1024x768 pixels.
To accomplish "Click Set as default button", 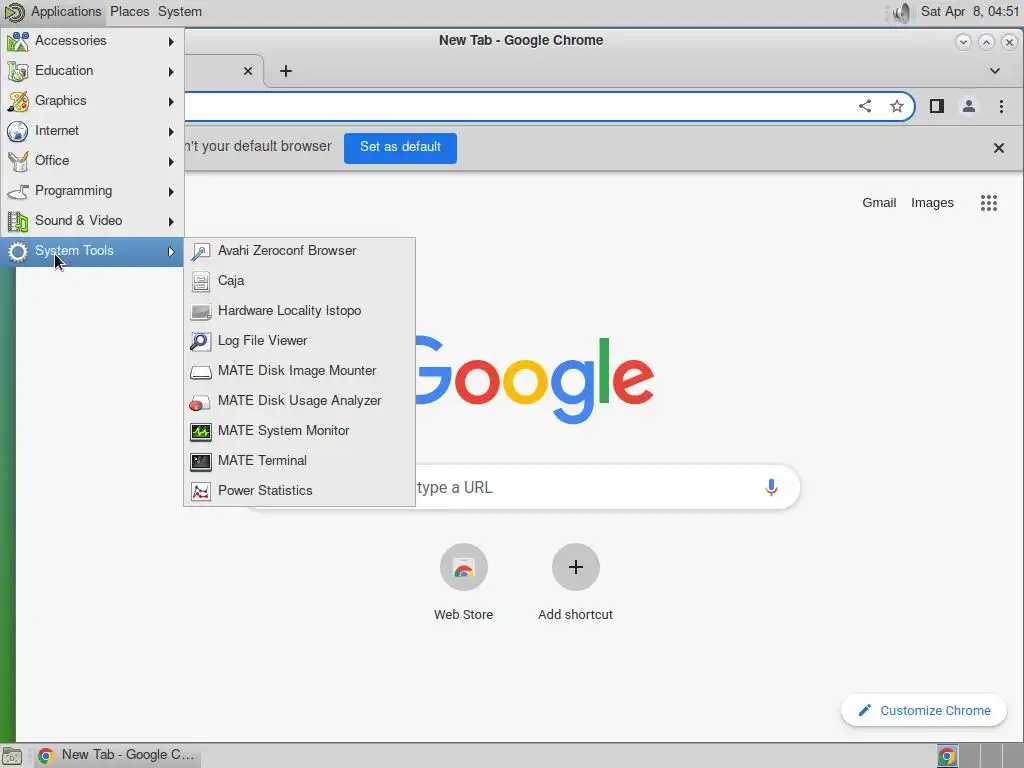I will click(400, 148).
